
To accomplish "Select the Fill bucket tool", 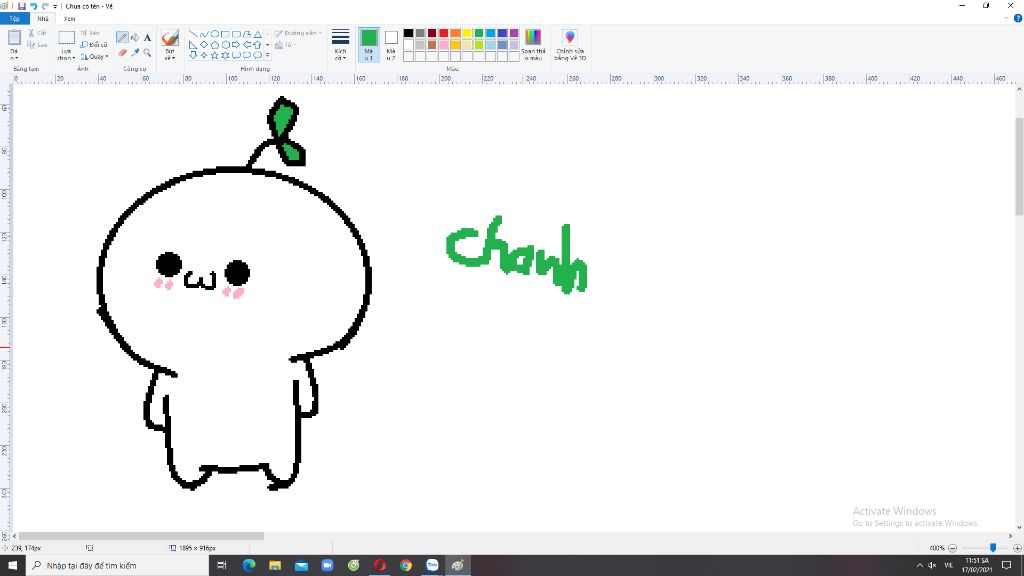I will click(135, 38).
